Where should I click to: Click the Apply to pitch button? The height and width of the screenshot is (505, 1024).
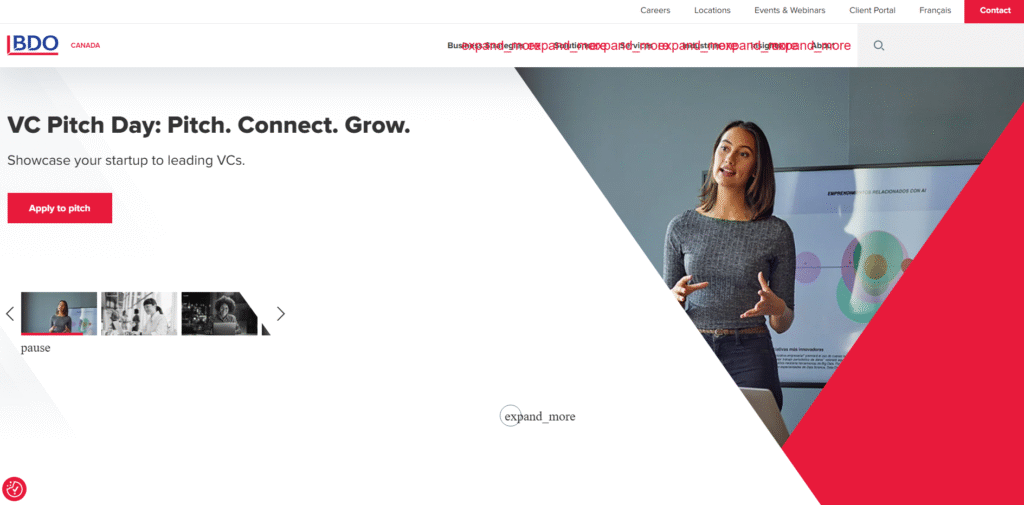(59, 208)
